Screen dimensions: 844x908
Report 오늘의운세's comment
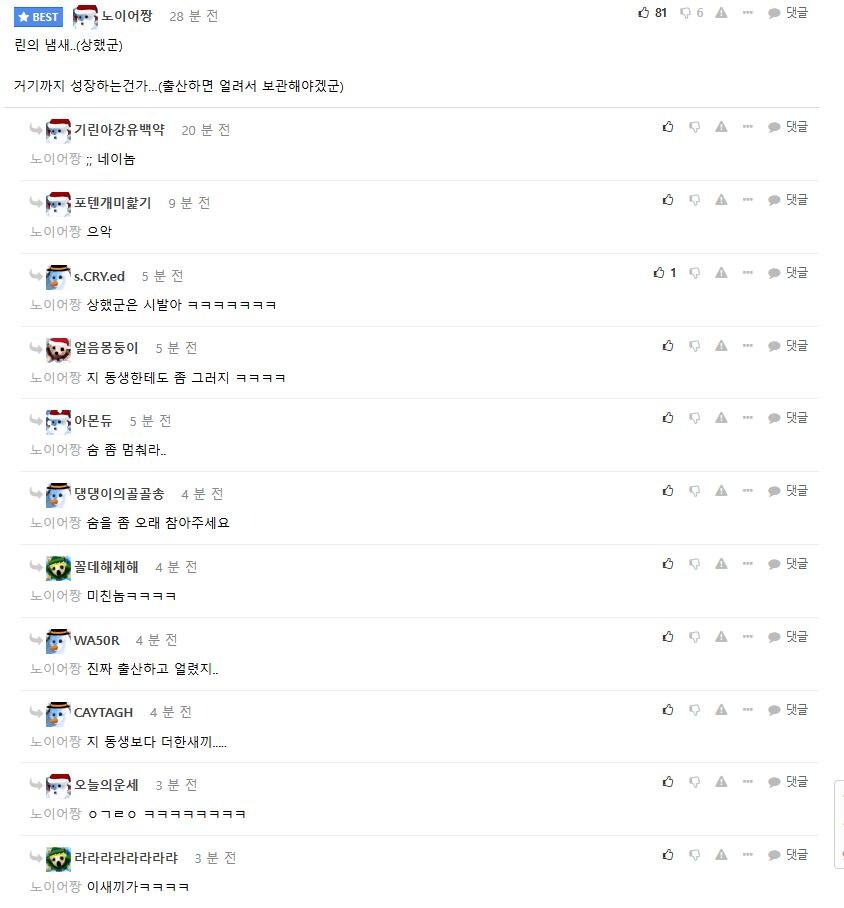(x=720, y=782)
